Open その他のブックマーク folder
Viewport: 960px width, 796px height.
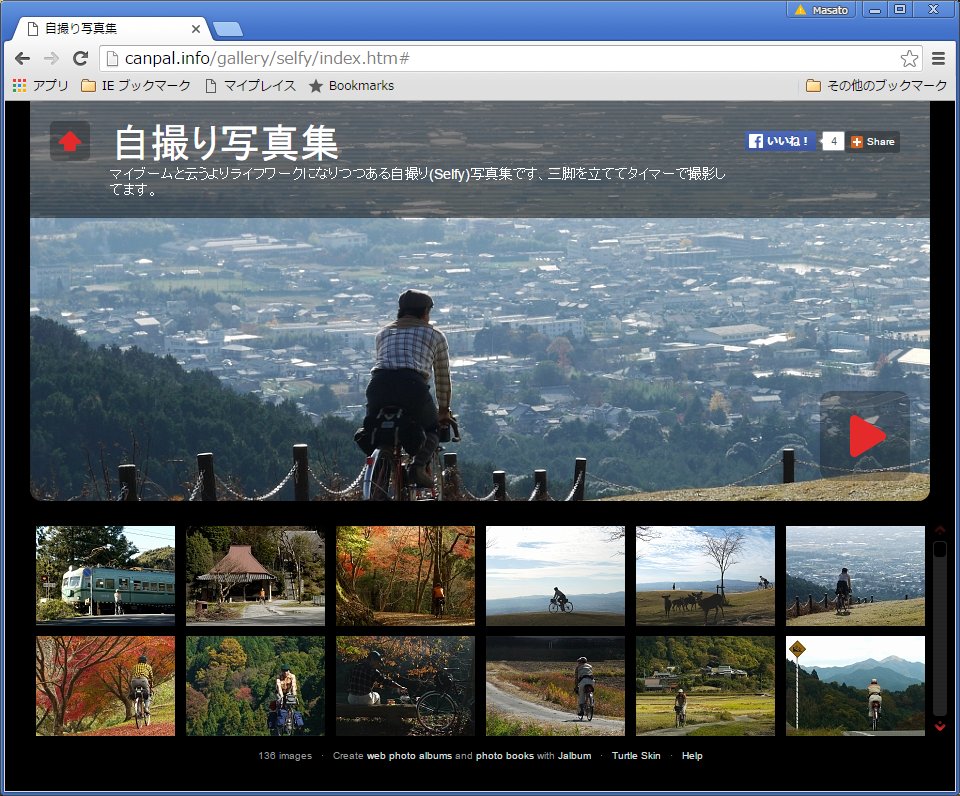pyautogui.click(x=877, y=86)
